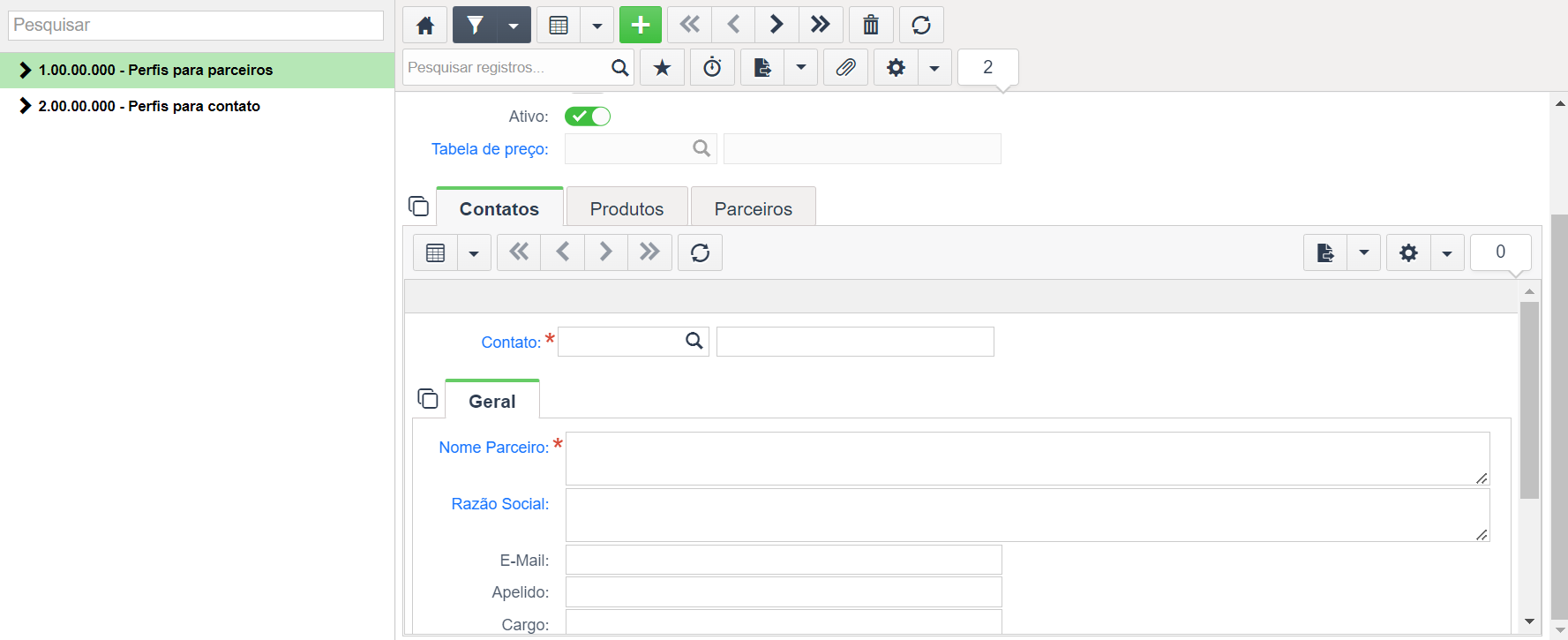
Task: Click the Tabela de preço link label
Action: (x=490, y=149)
